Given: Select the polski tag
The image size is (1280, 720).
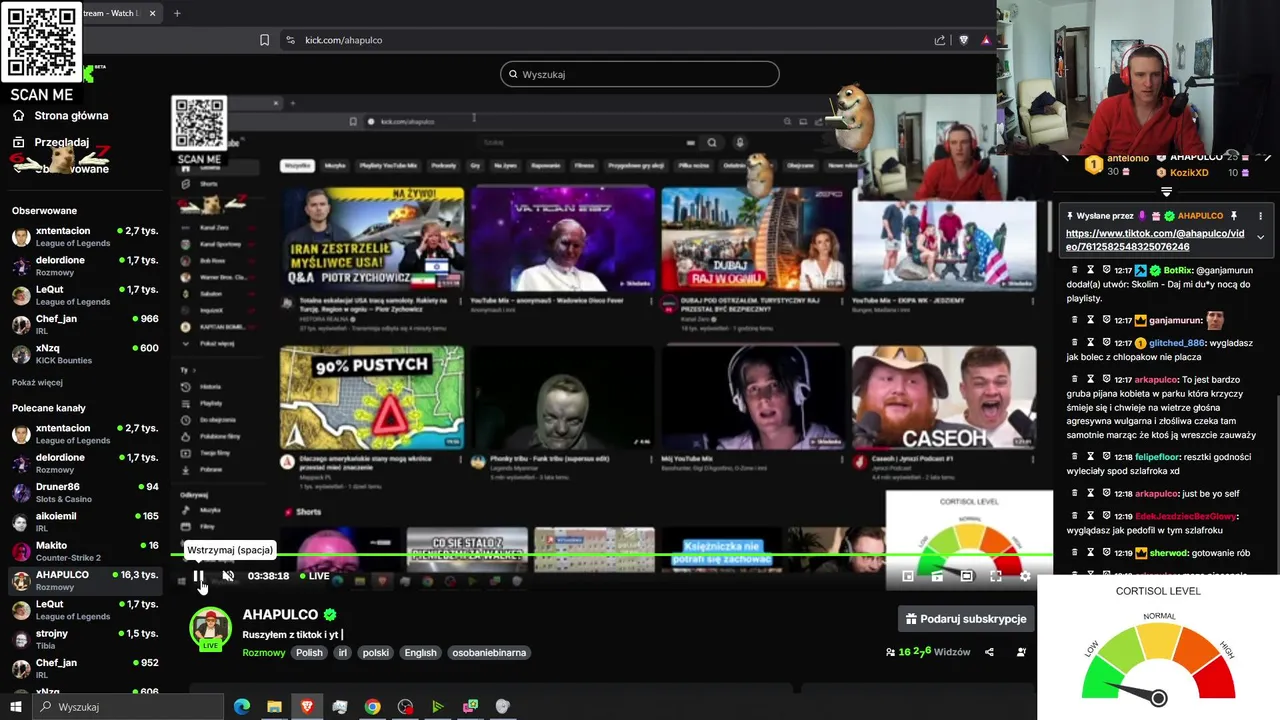Looking at the screenshot, I should click(376, 653).
